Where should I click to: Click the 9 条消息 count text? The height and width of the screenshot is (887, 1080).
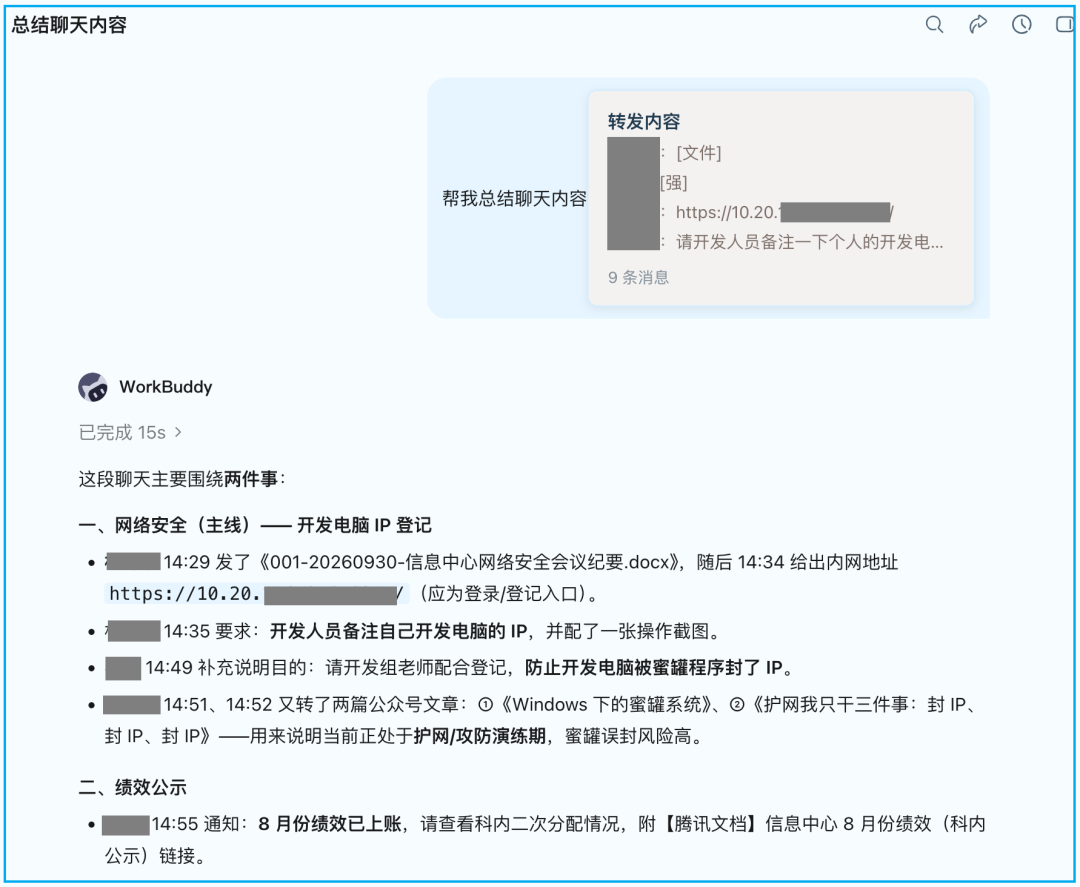tap(638, 278)
